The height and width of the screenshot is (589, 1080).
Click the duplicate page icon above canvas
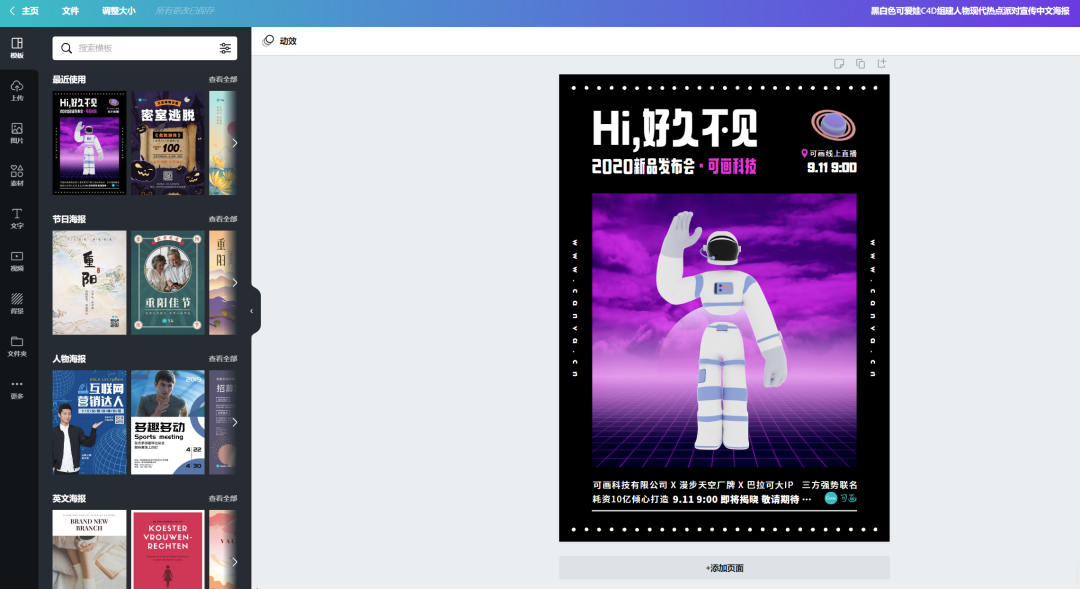860,64
